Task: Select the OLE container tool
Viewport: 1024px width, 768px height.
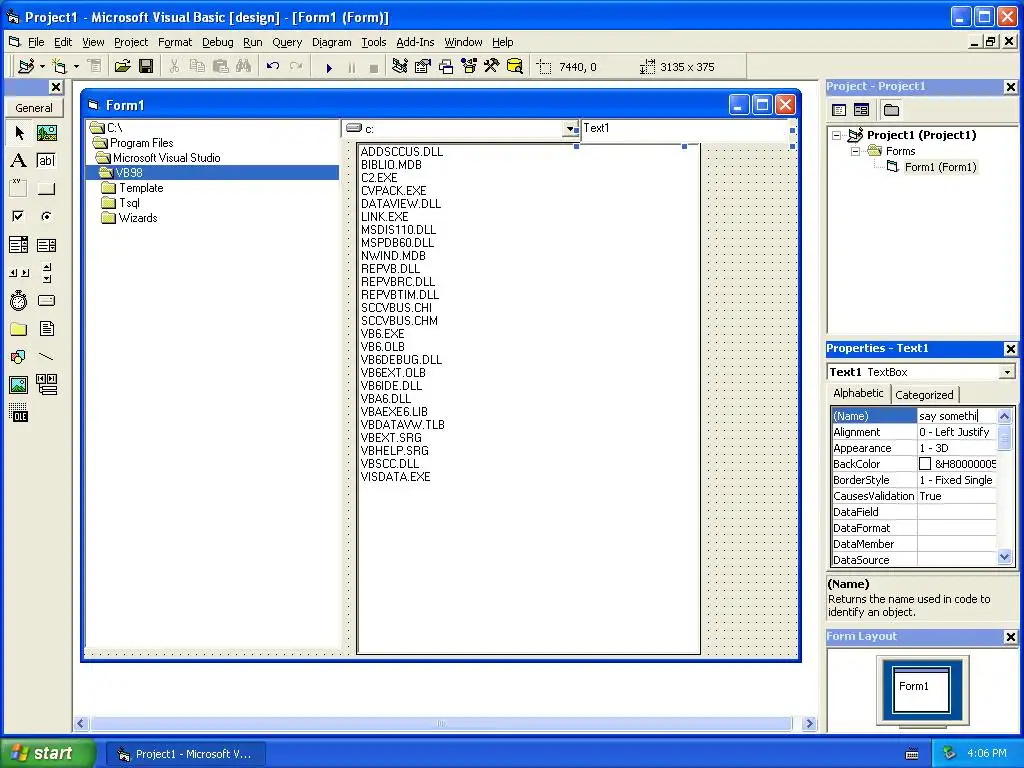Action: [19, 413]
